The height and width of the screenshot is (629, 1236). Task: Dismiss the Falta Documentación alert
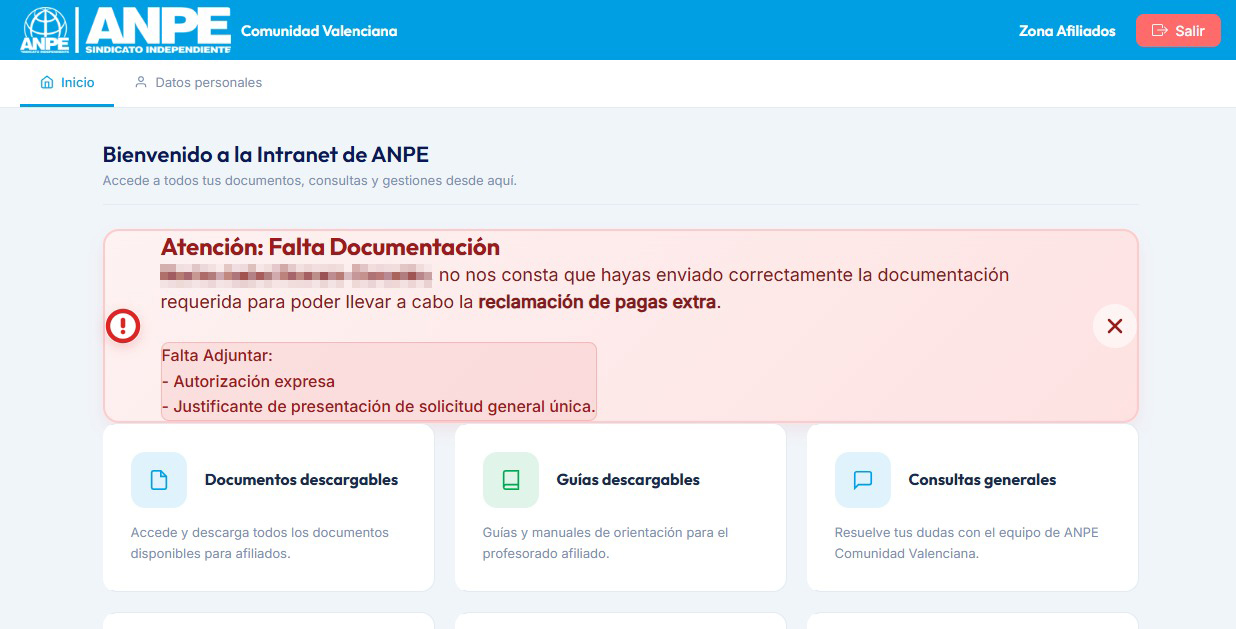click(x=1114, y=326)
